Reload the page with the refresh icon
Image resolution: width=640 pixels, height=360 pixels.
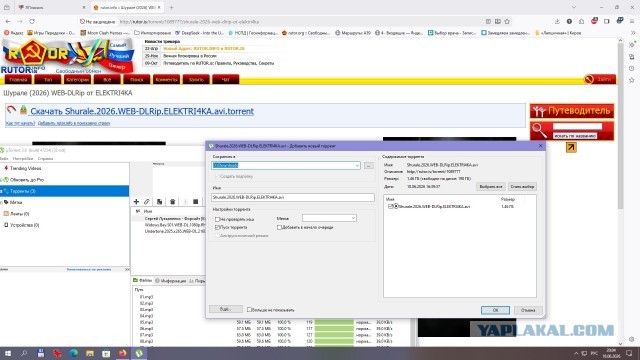32,21
